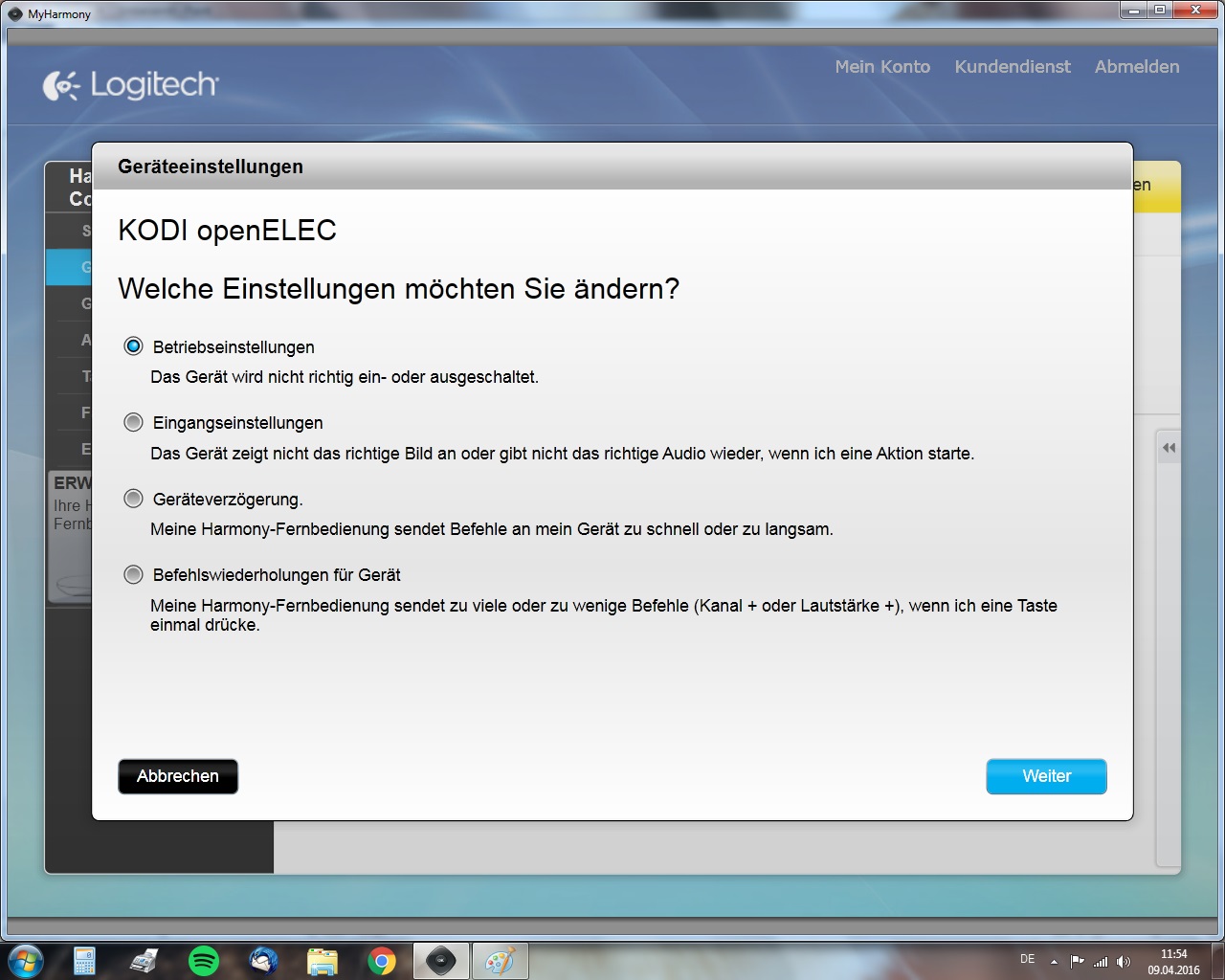Open Thunderbird mail from taskbar
The height and width of the screenshot is (980, 1225).
[263, 960]
